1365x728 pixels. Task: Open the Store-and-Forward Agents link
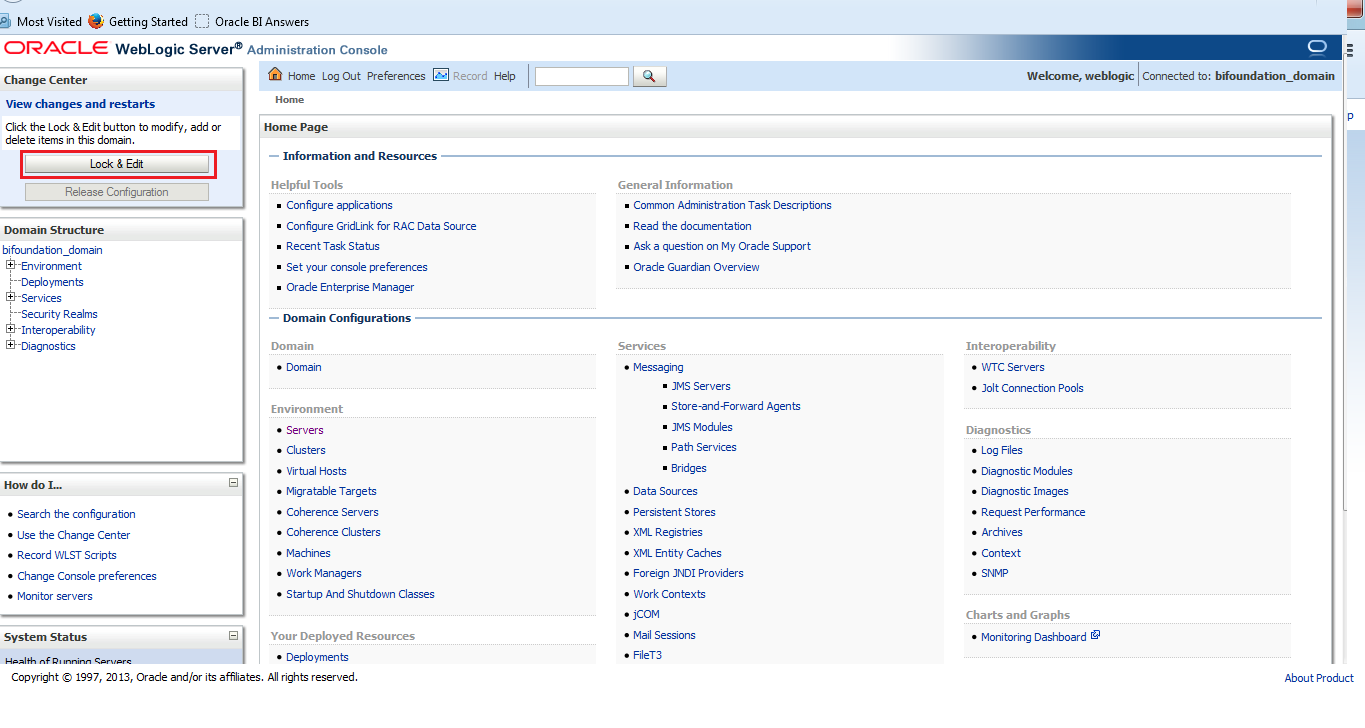736,406
